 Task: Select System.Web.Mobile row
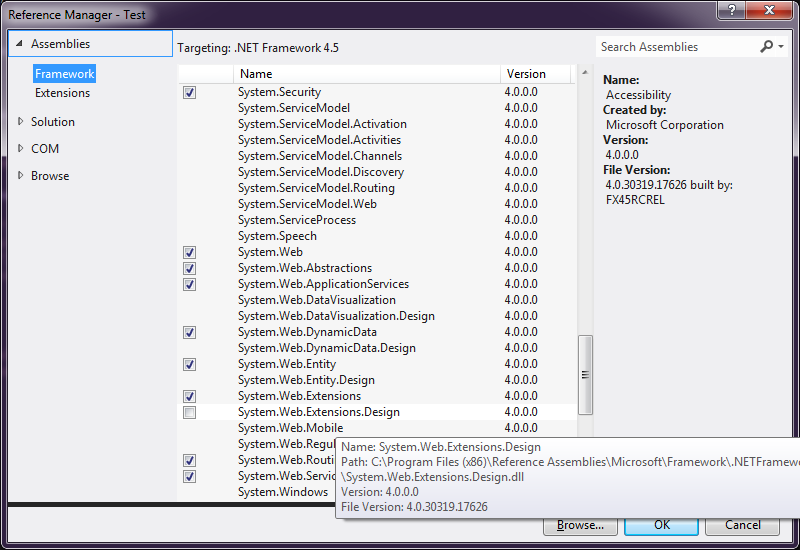pos(377,428)
